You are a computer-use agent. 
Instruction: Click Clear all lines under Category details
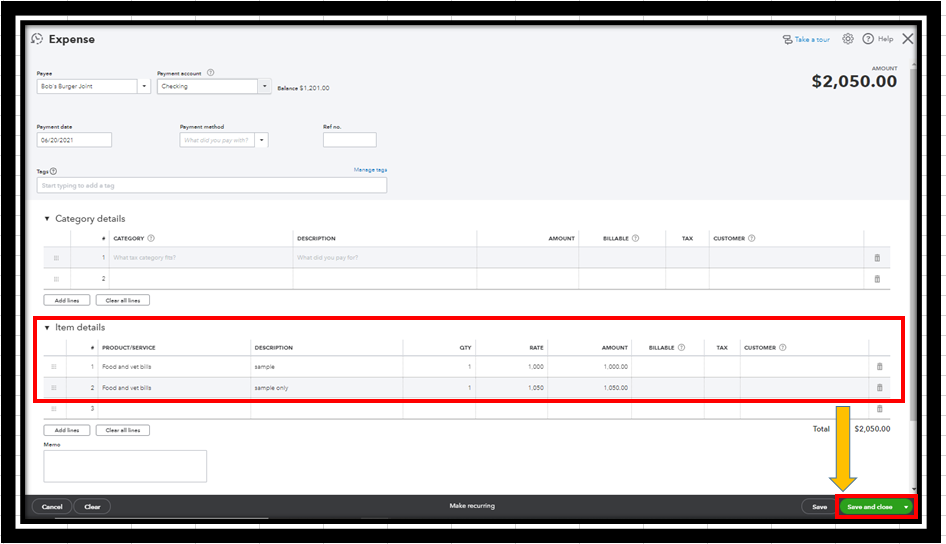coord(122,300)
